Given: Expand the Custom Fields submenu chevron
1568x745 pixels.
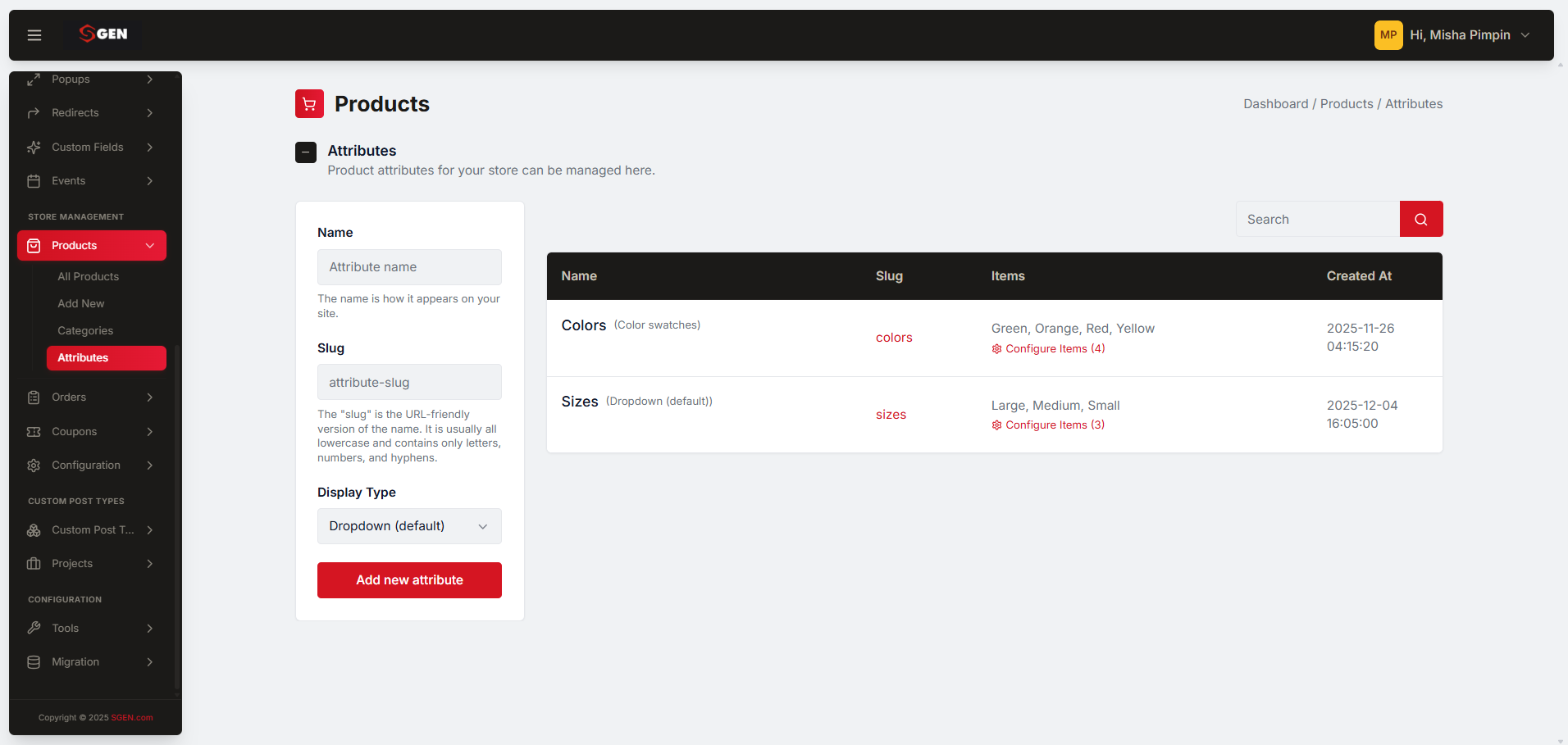Looking at the screenshot, I should point(150,148).
